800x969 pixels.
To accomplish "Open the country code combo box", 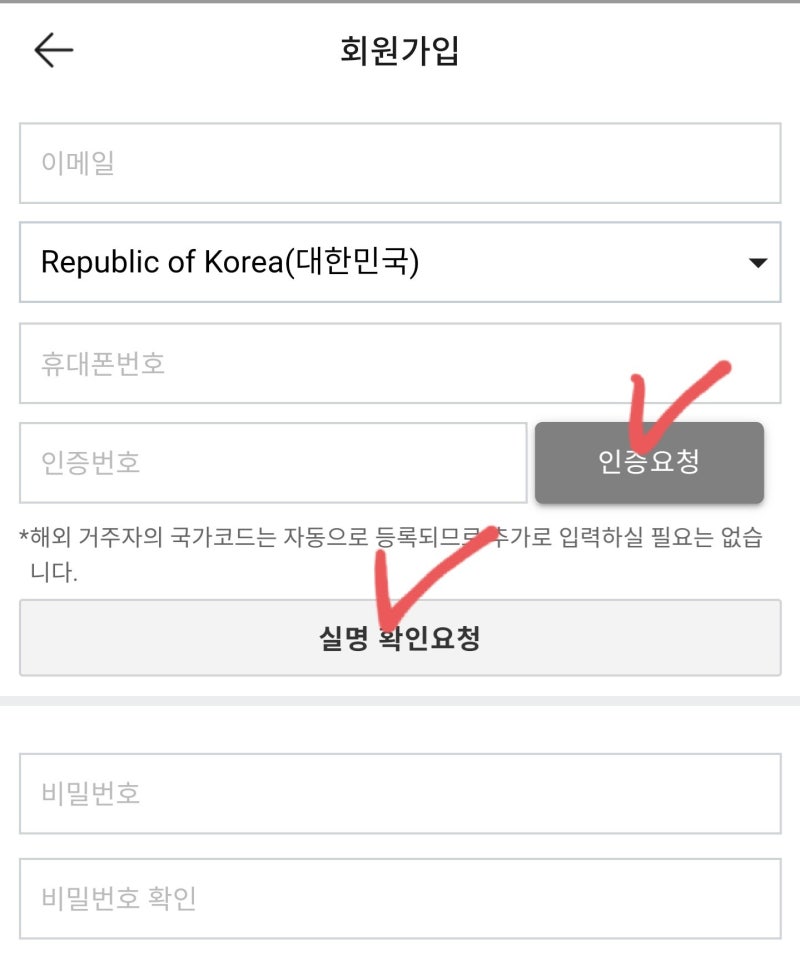I will click(x=400, y=262).
